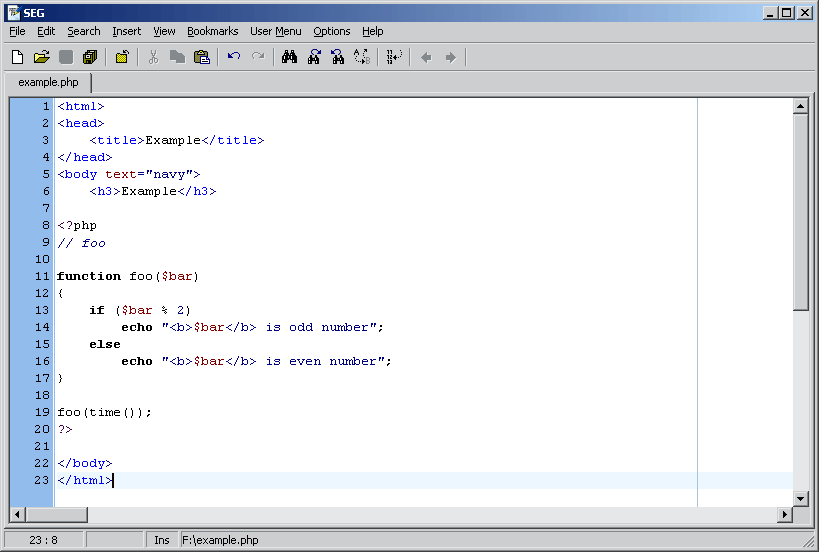Click the Copy icon
The image size is (819, 552).
178,57
